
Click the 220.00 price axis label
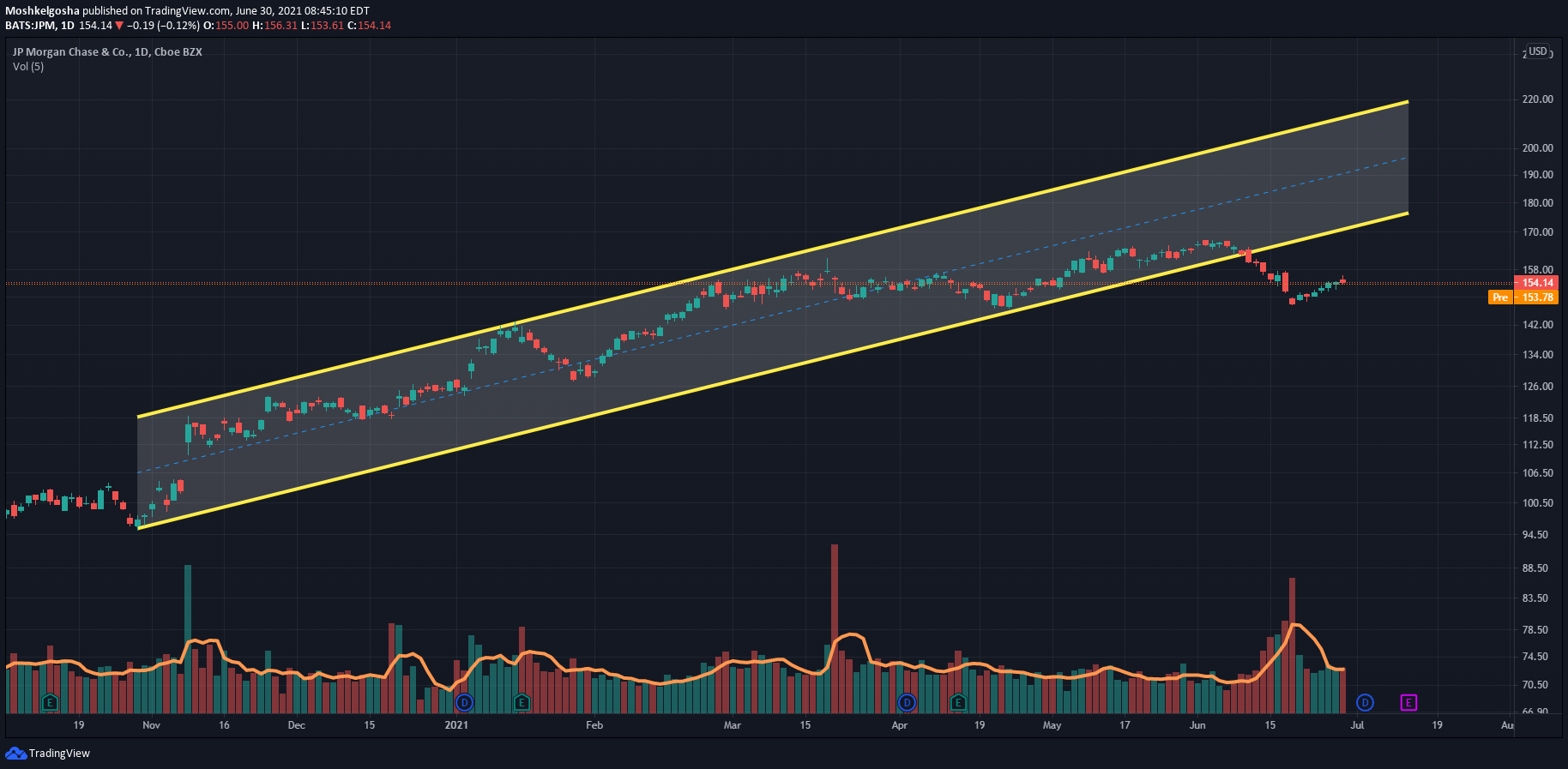(x=1537, y=99)
